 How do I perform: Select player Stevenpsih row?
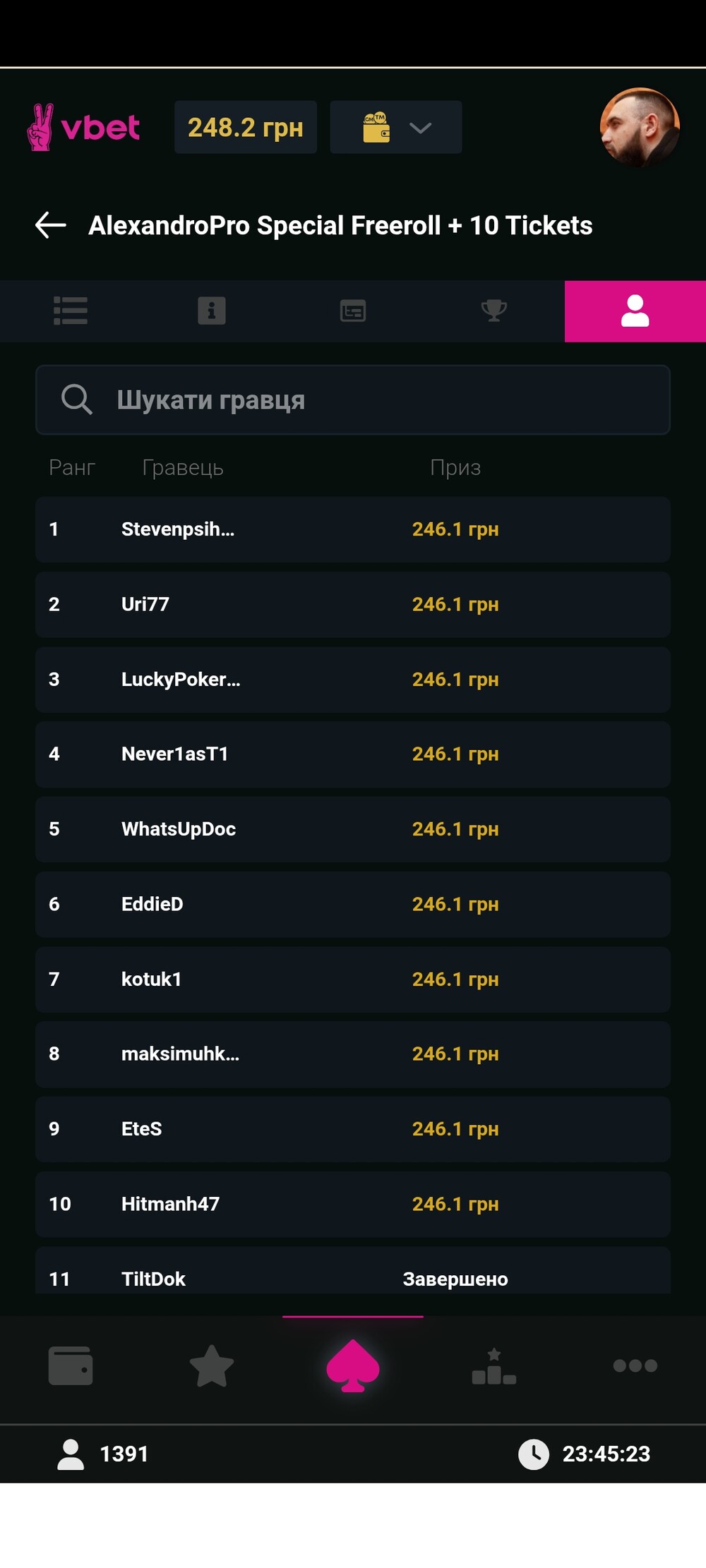(x=353, y=529)
